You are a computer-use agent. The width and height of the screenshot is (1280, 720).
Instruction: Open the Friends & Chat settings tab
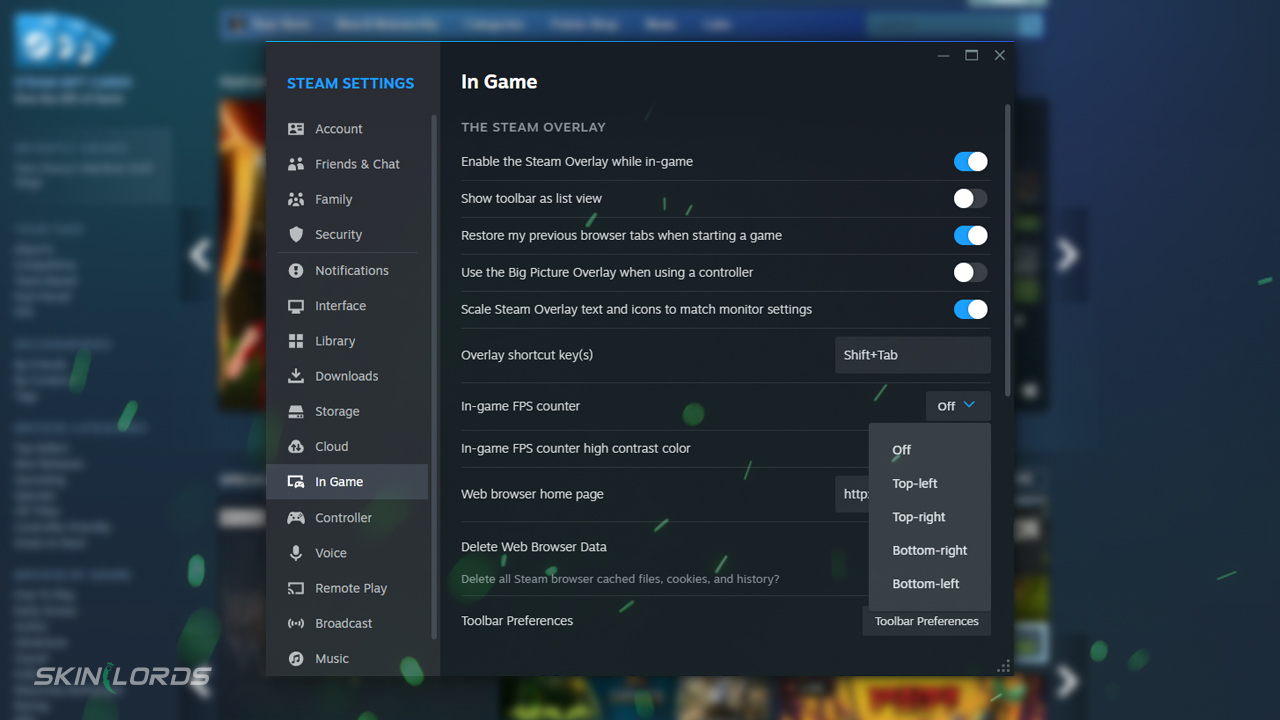(x=347, y=164)
